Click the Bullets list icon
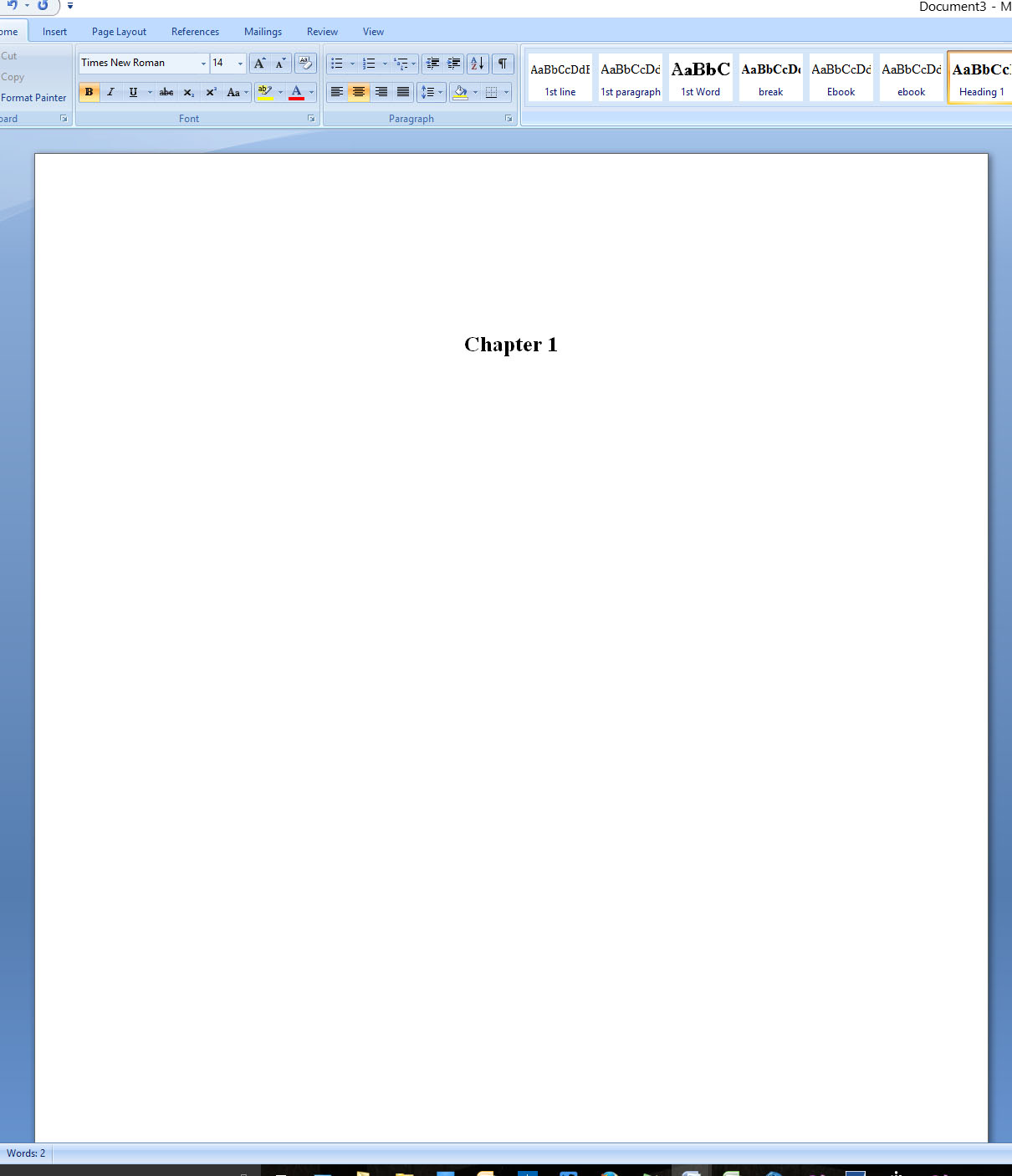The width and height of the screenshot is (1012, 1176). [x=337, y=64]
